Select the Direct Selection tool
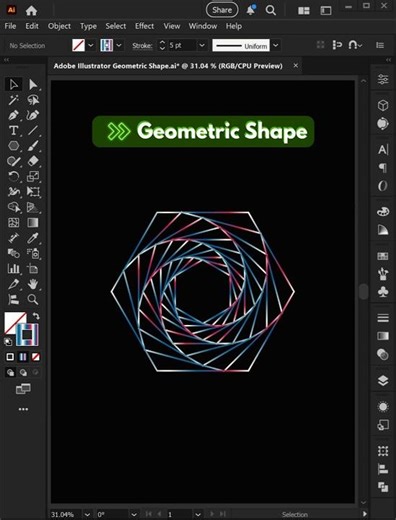 (x=33, y=85)
